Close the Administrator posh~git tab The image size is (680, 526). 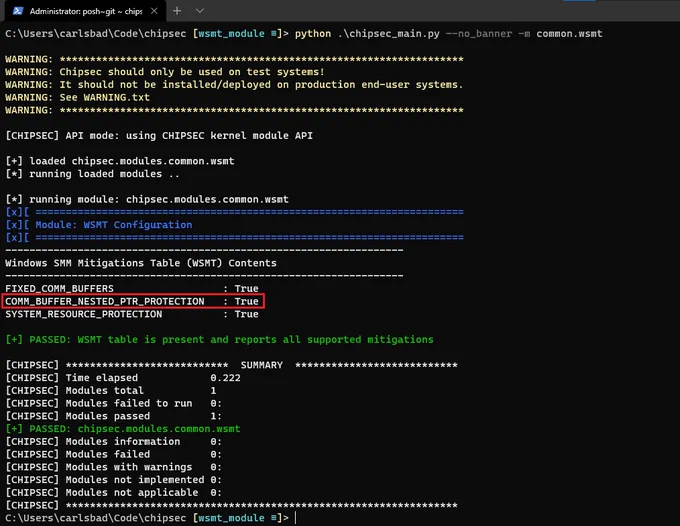point(154,11)
